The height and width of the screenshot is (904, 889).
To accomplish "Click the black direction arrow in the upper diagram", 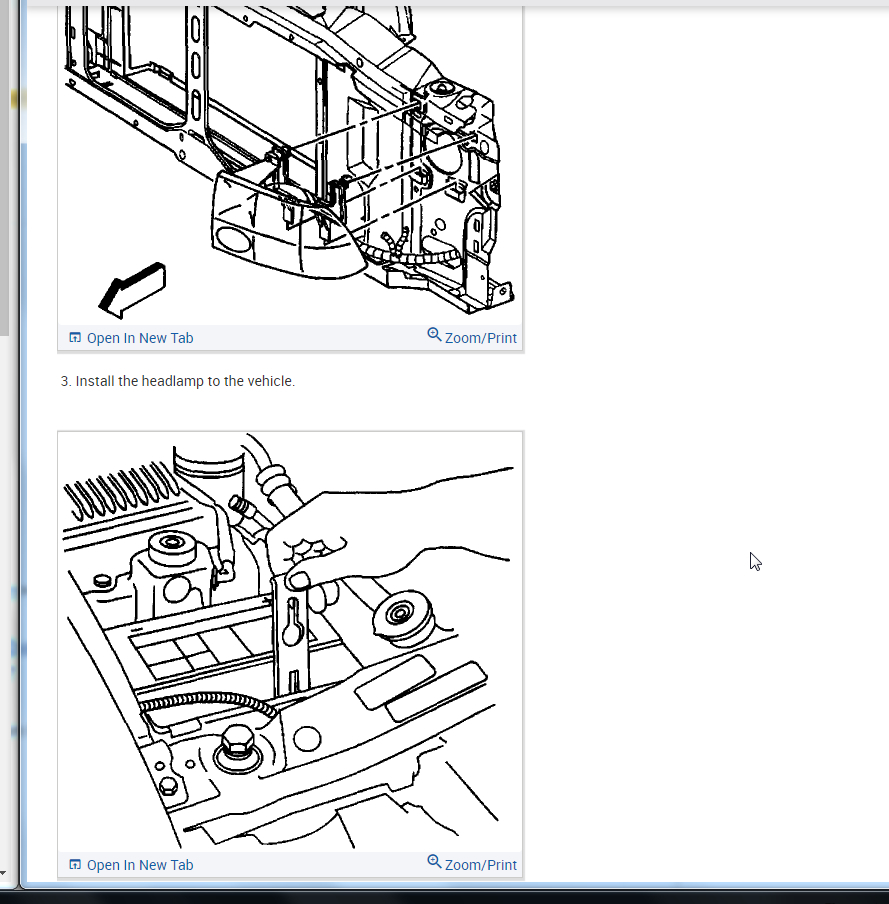I will coord(133,290).
